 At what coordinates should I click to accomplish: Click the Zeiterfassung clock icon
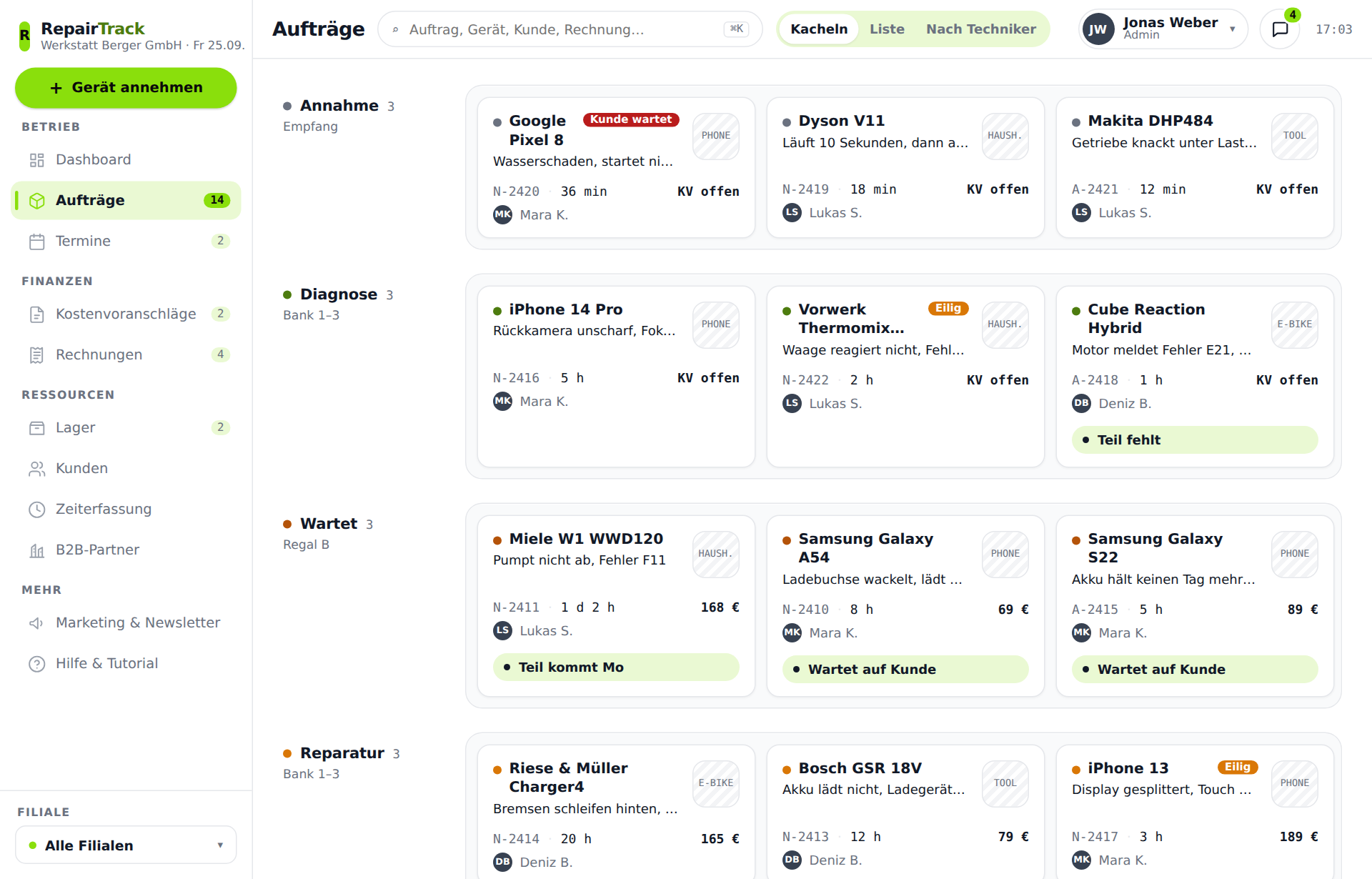[36, 510]
